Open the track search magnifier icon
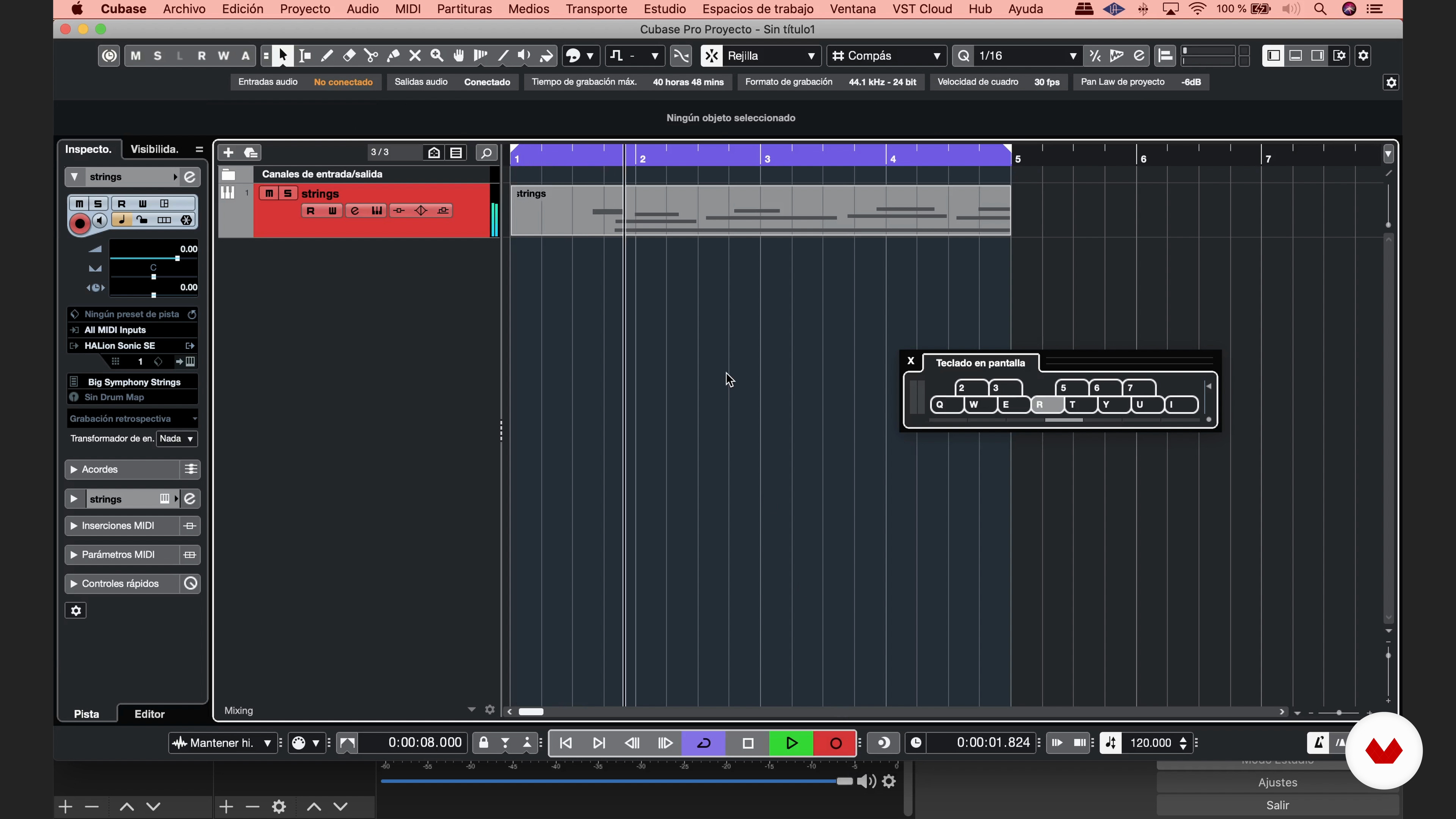Screen dimensions: 1456x819 click(x=486, y=152)
